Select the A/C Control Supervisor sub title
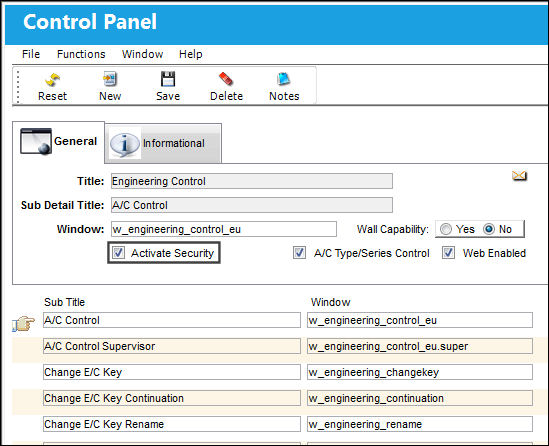This screenshot has width=549, height=446. point(172,346)
